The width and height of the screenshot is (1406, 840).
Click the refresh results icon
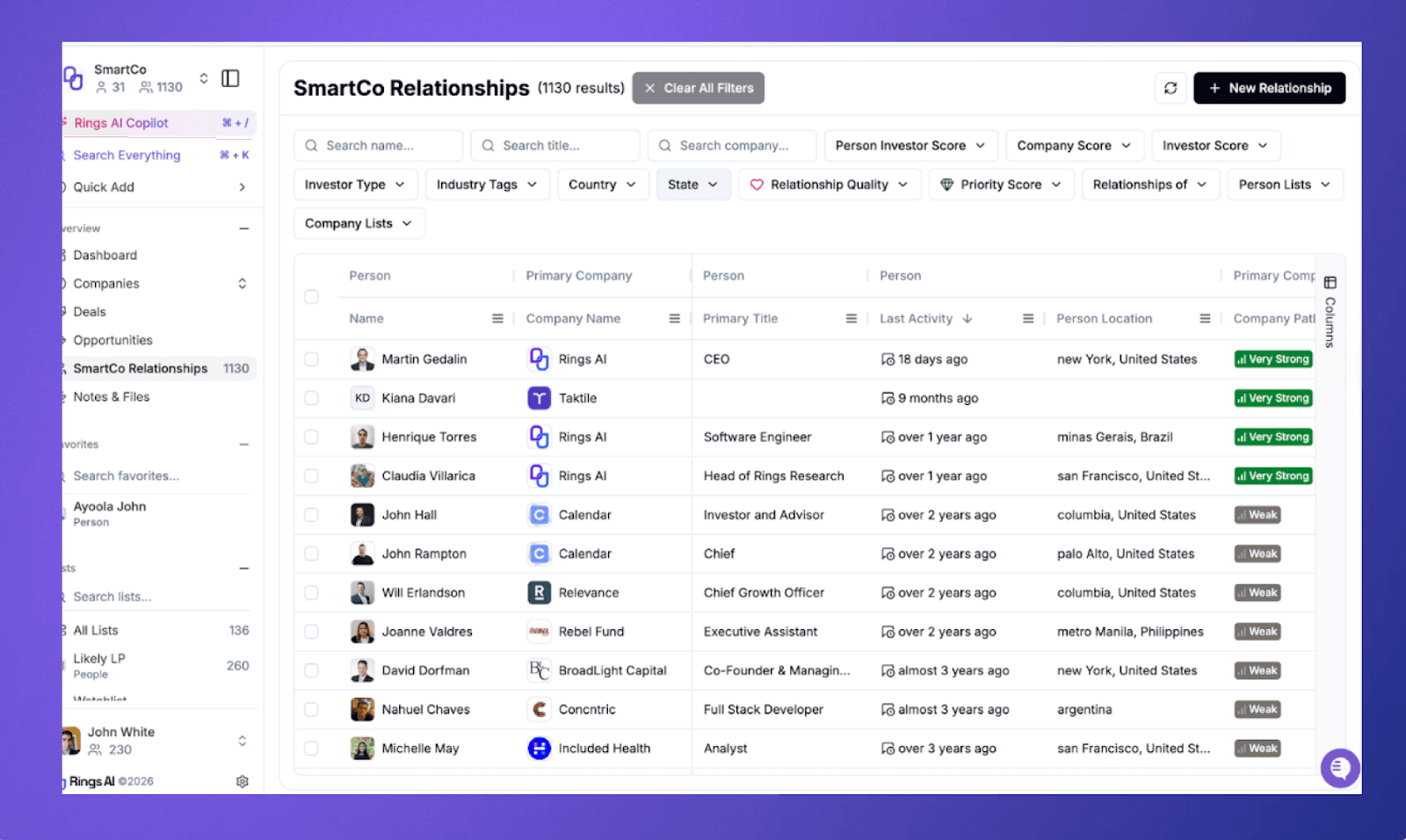click(1170, 88)
